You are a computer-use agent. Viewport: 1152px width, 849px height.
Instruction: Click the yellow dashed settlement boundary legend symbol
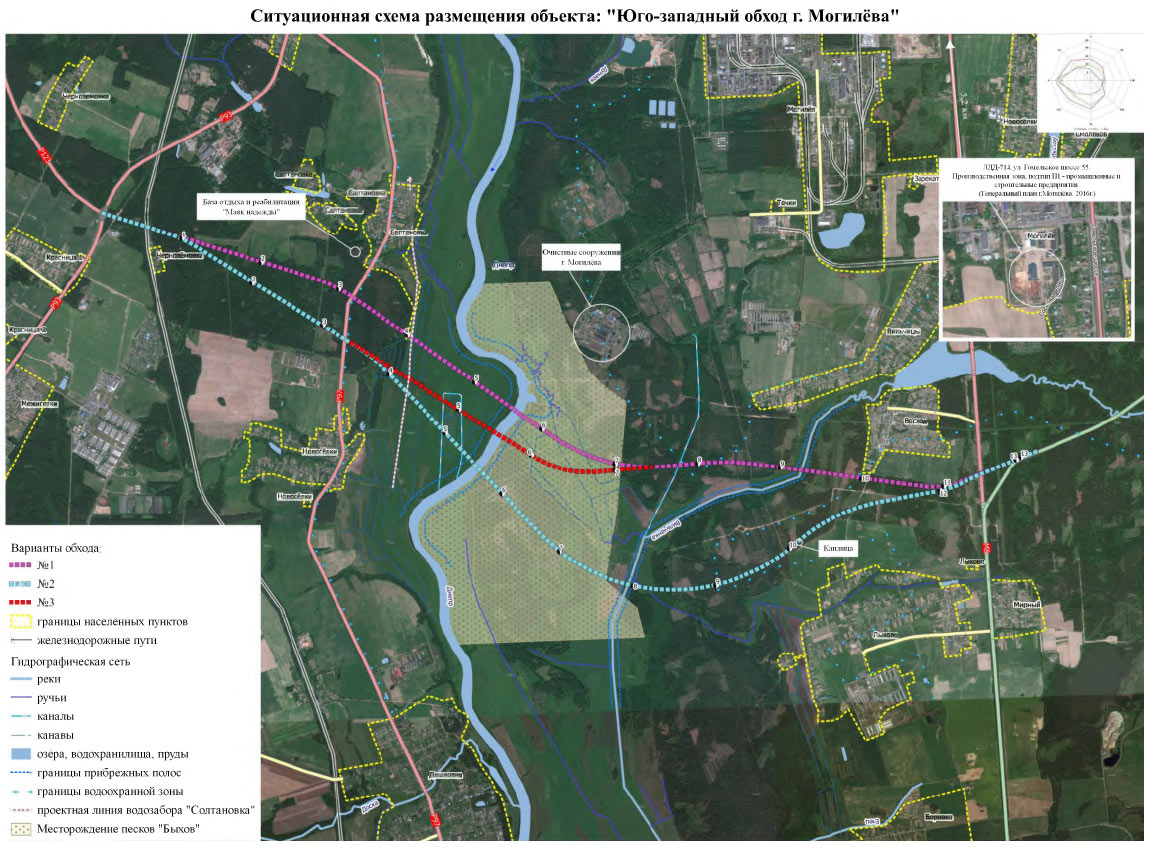26,622
